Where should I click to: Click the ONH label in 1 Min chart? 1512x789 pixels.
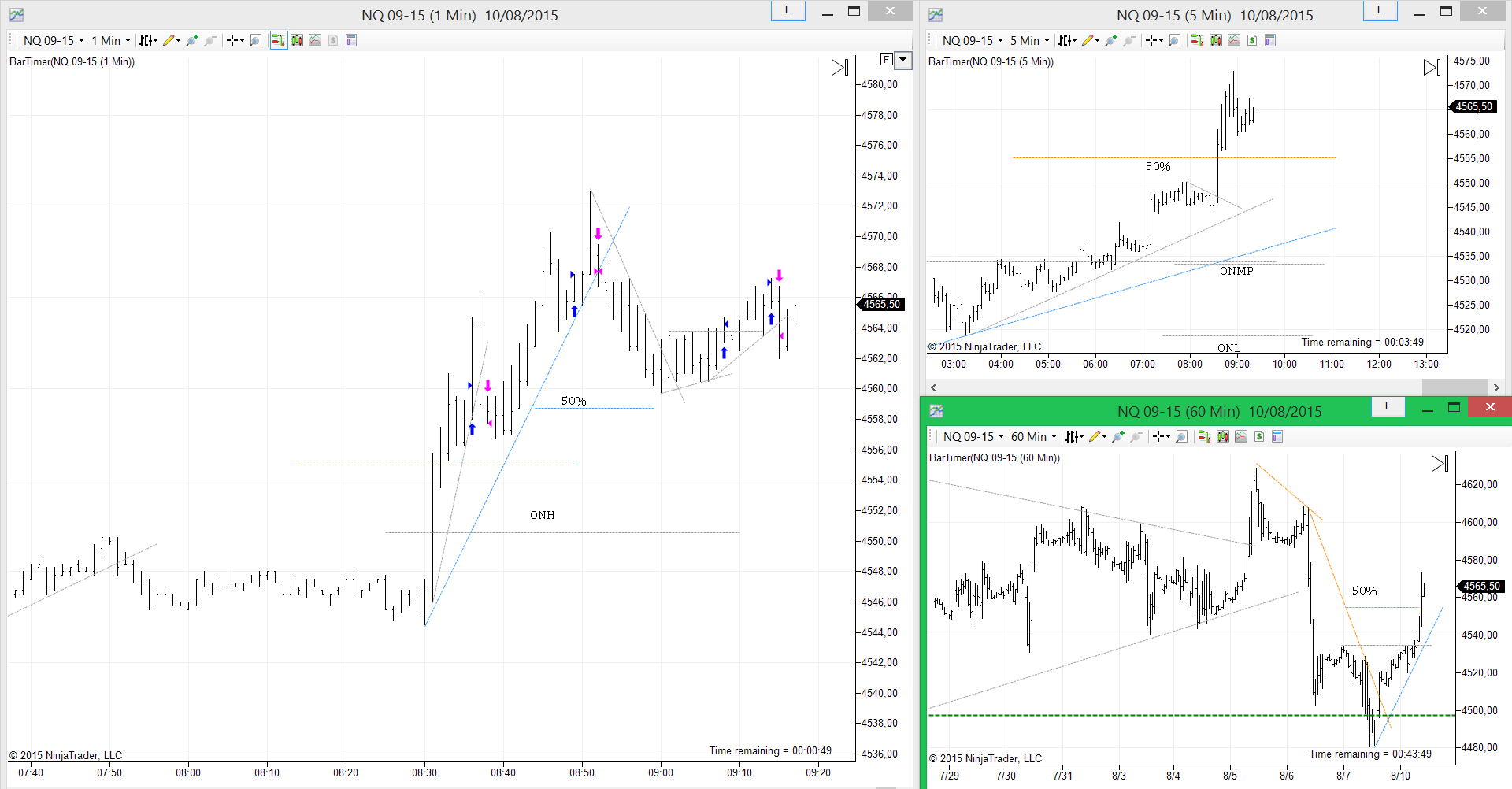click(x=542, y=515)
